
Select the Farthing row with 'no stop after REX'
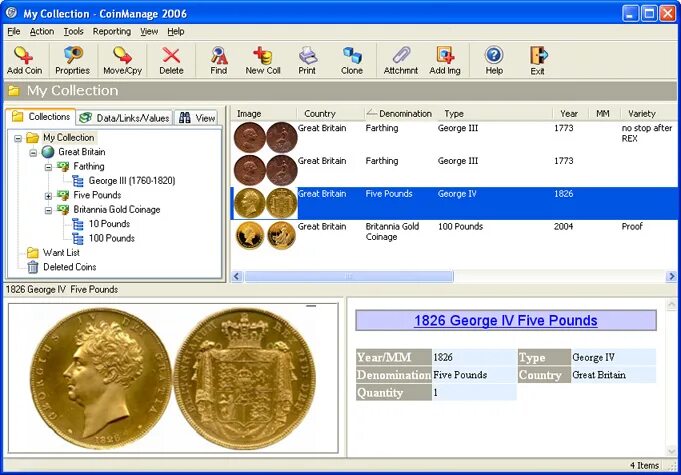454,138
